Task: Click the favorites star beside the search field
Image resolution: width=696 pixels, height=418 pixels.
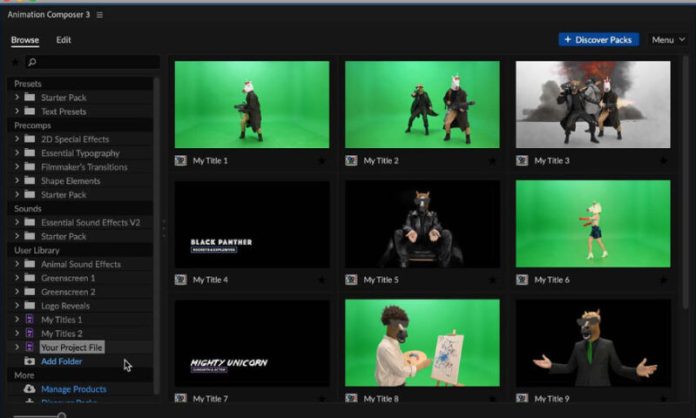Action: pos(17,63)
